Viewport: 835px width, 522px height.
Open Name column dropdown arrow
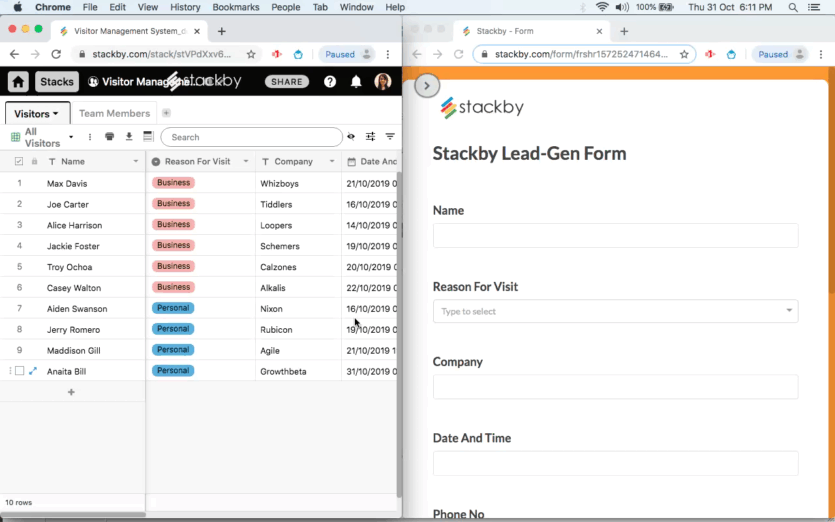pos(135,161)
